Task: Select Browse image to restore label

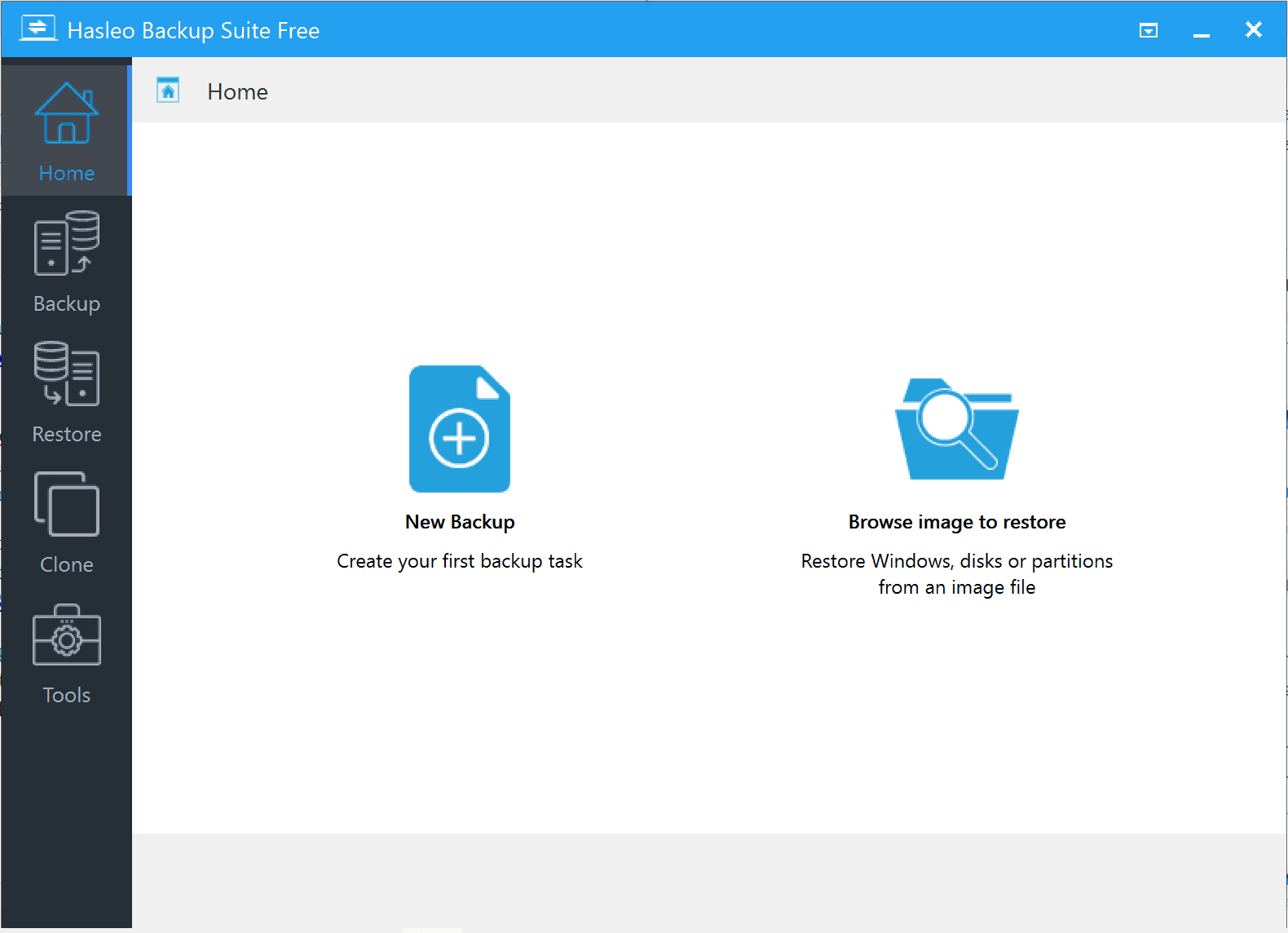Action: coord(957,522)
